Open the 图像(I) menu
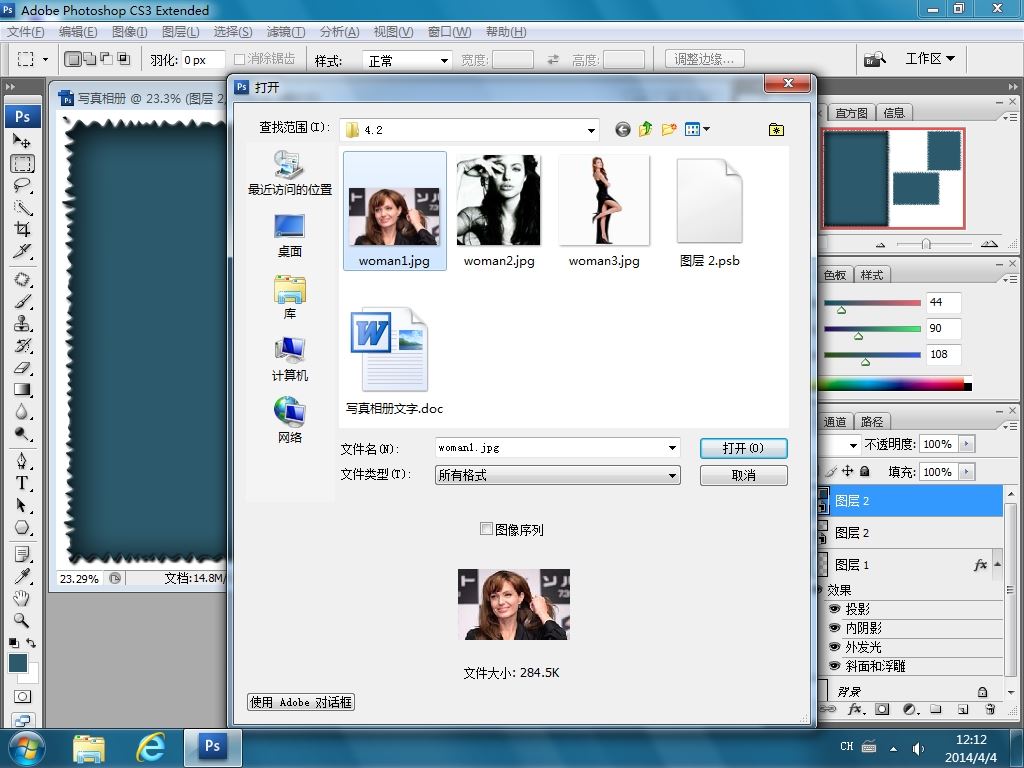This screenshot has height=768, width=1024. (129, 31)
